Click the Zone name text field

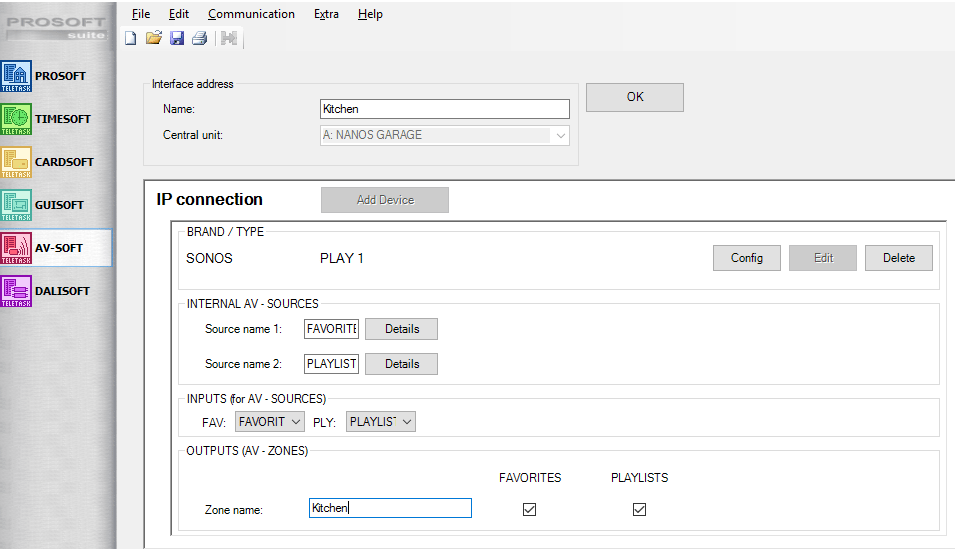(x=390, y=508)
